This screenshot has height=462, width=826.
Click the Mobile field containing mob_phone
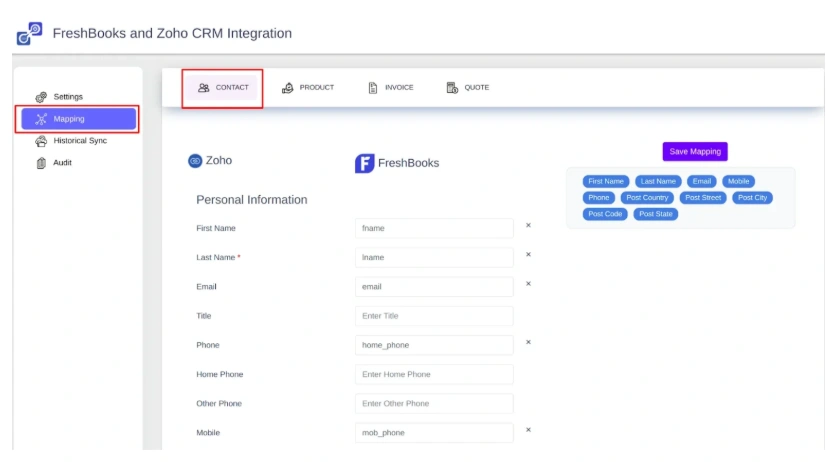[x=434, y=433]
